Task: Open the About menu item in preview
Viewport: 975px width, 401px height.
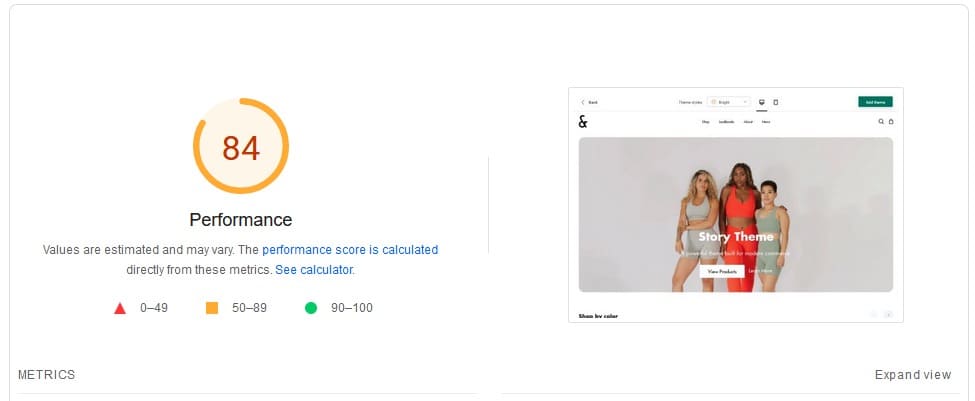Action: [747, 122]
